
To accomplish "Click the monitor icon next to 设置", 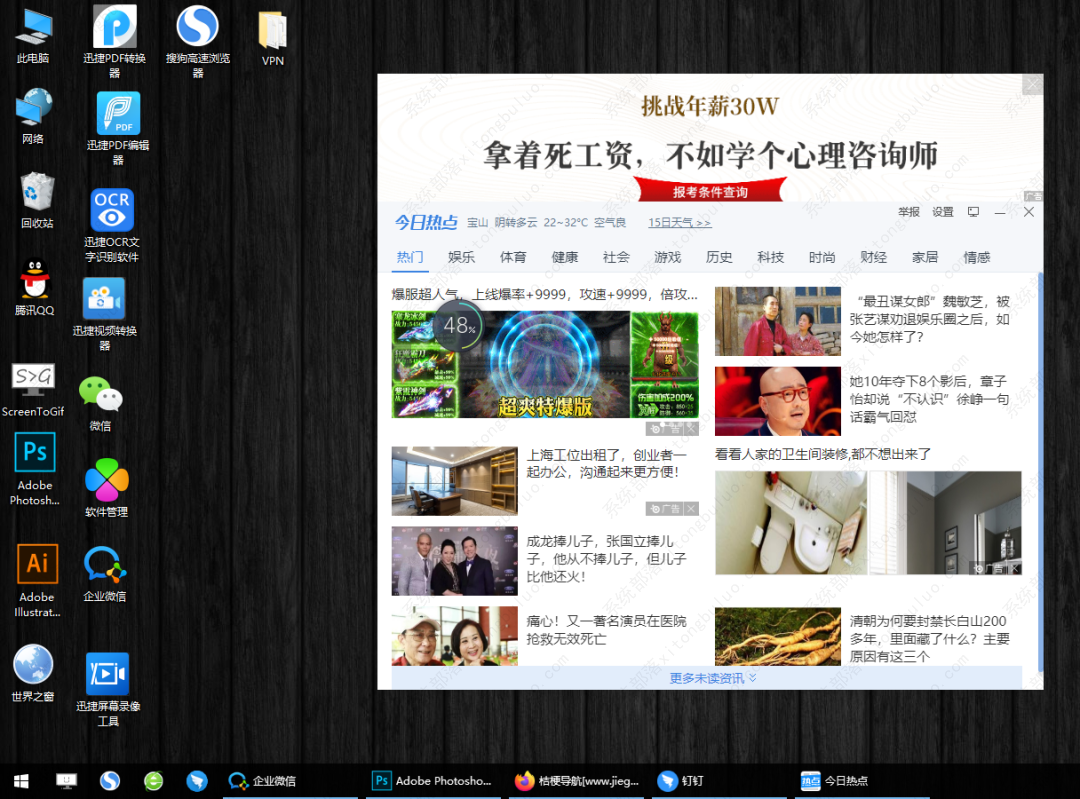I will (x=972, y=212).
